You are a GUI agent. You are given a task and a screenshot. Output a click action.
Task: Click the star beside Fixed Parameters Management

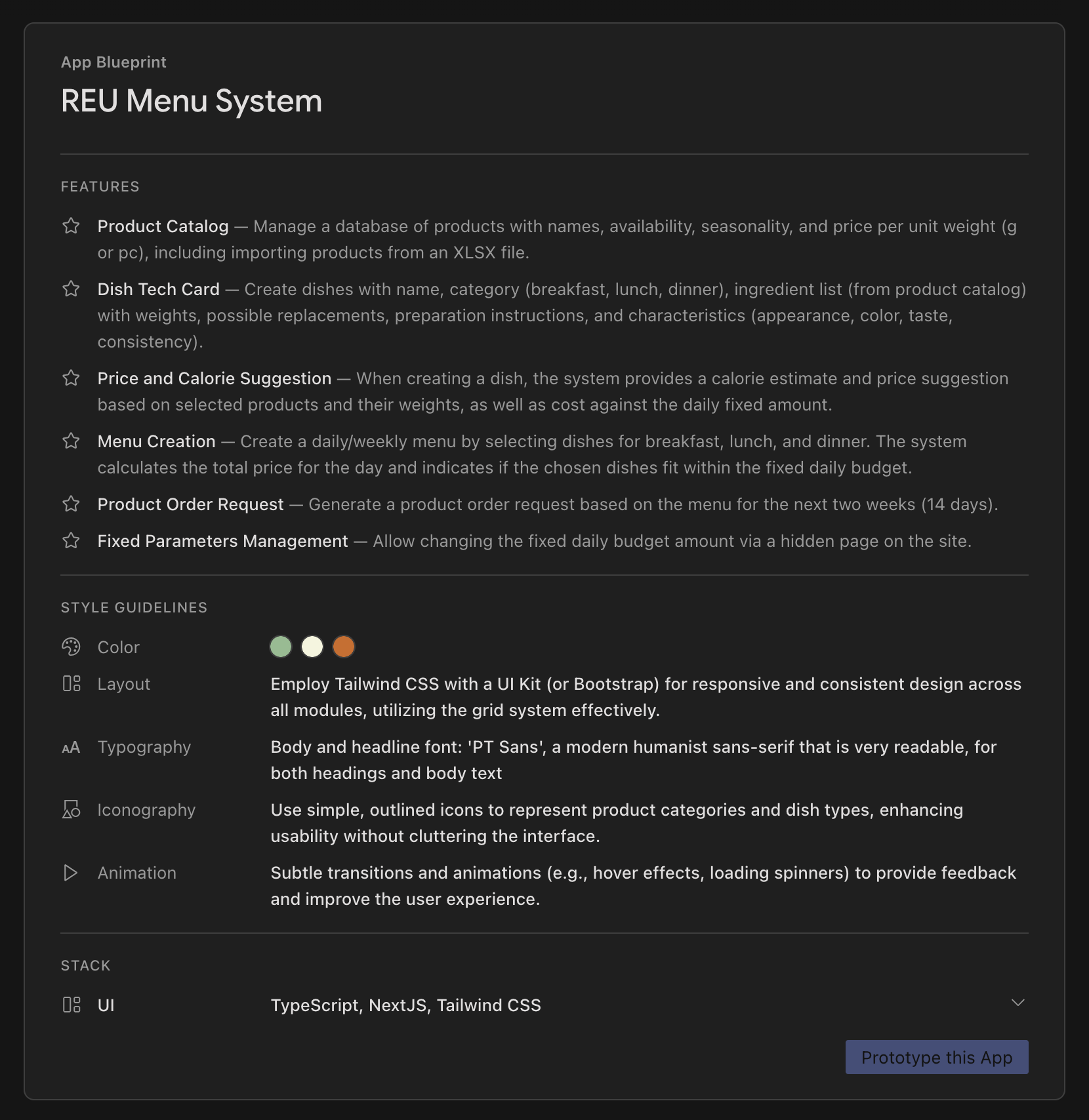(71, 541)
